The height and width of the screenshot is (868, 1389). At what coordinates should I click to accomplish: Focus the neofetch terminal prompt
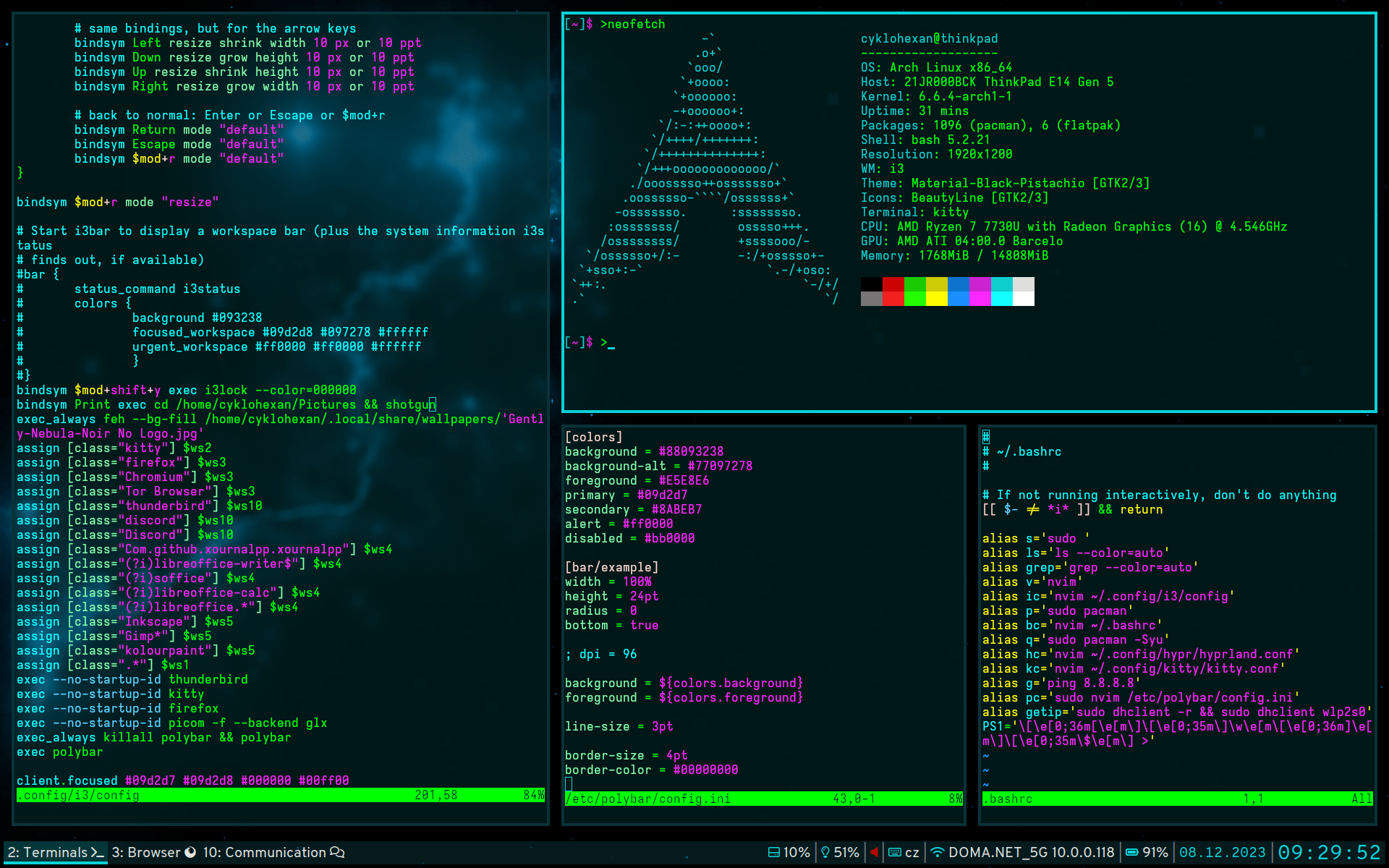tap(611, 343)
